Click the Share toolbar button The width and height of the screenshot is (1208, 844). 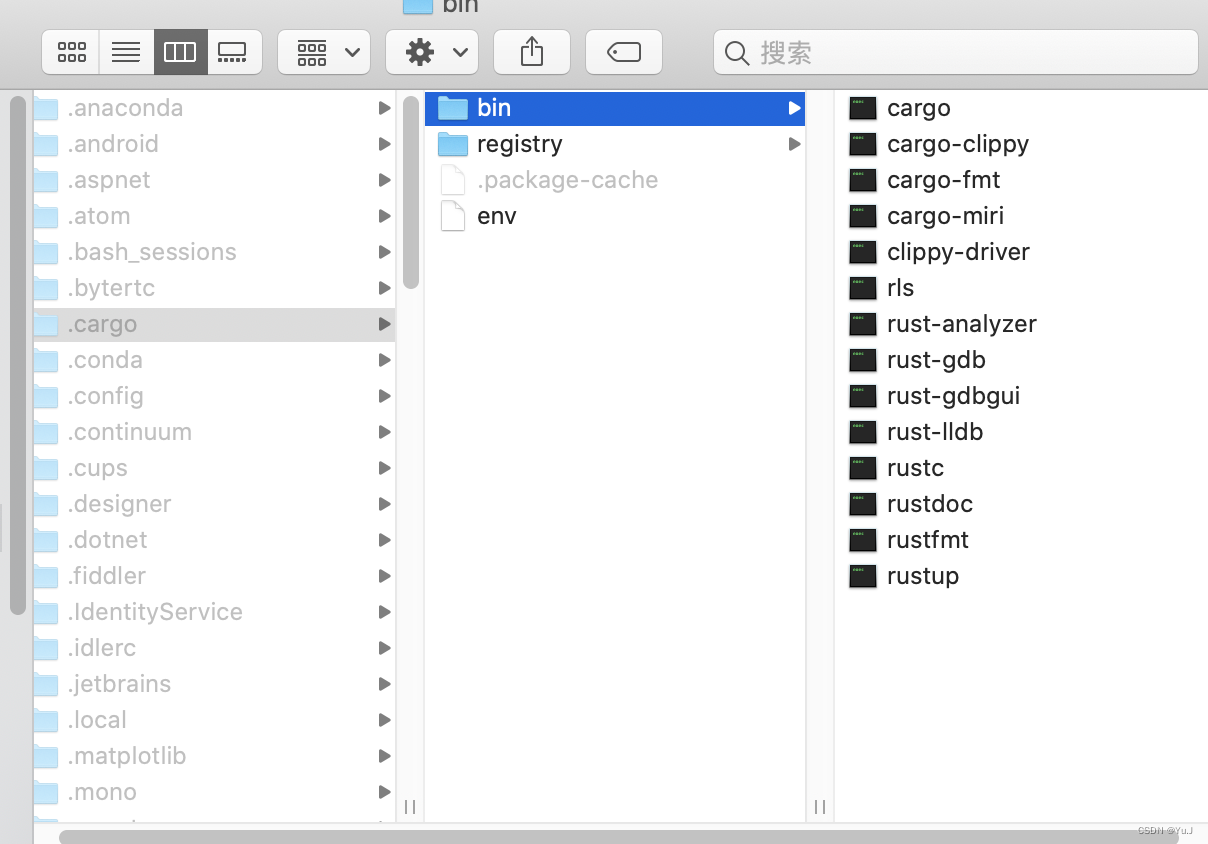pyautogui.click(x=532, y=52)
